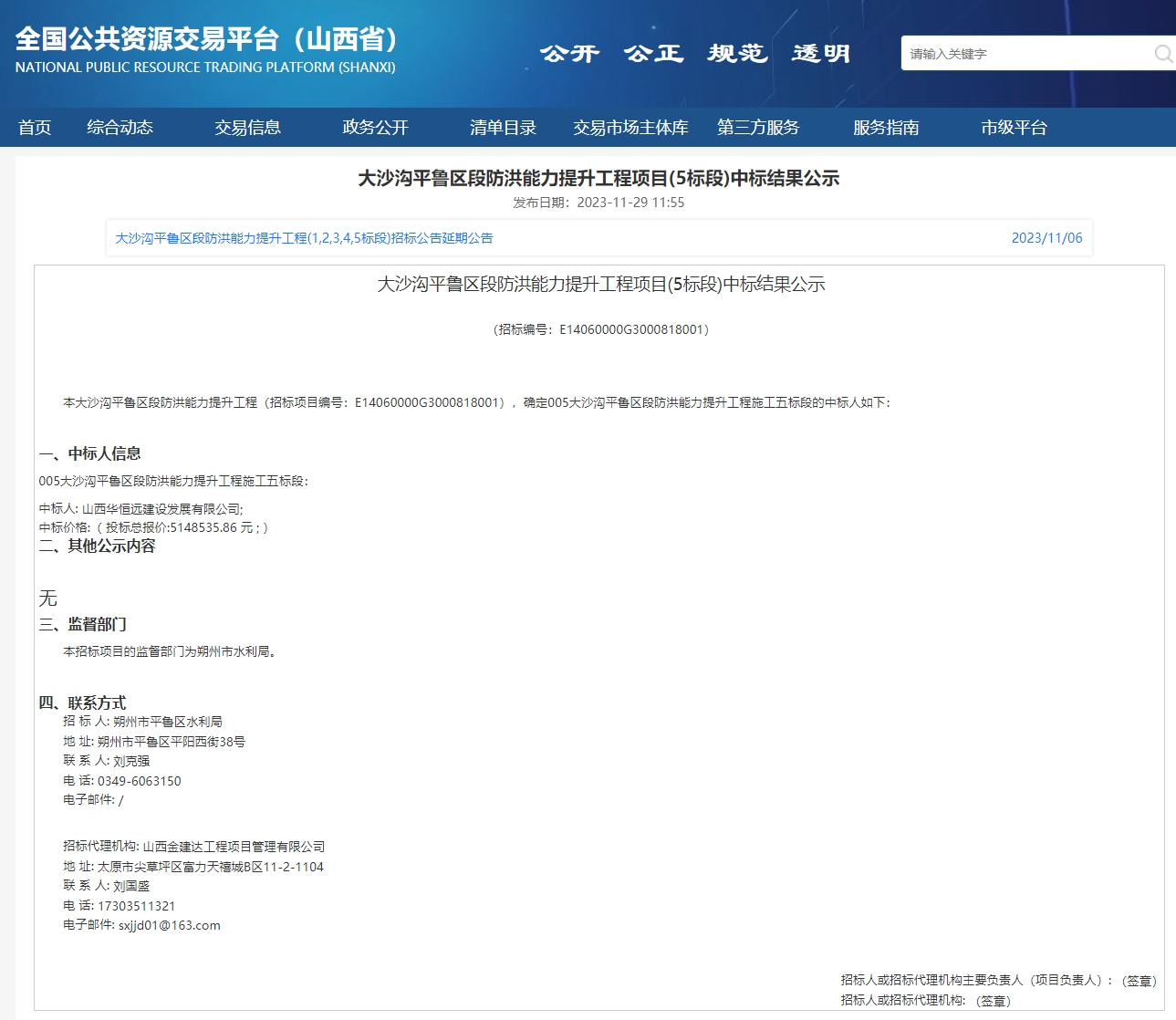Click the email address sxjjd01@163.com
The width and height of the screenshot is (1176, 1020).
[x=169, y=925]
